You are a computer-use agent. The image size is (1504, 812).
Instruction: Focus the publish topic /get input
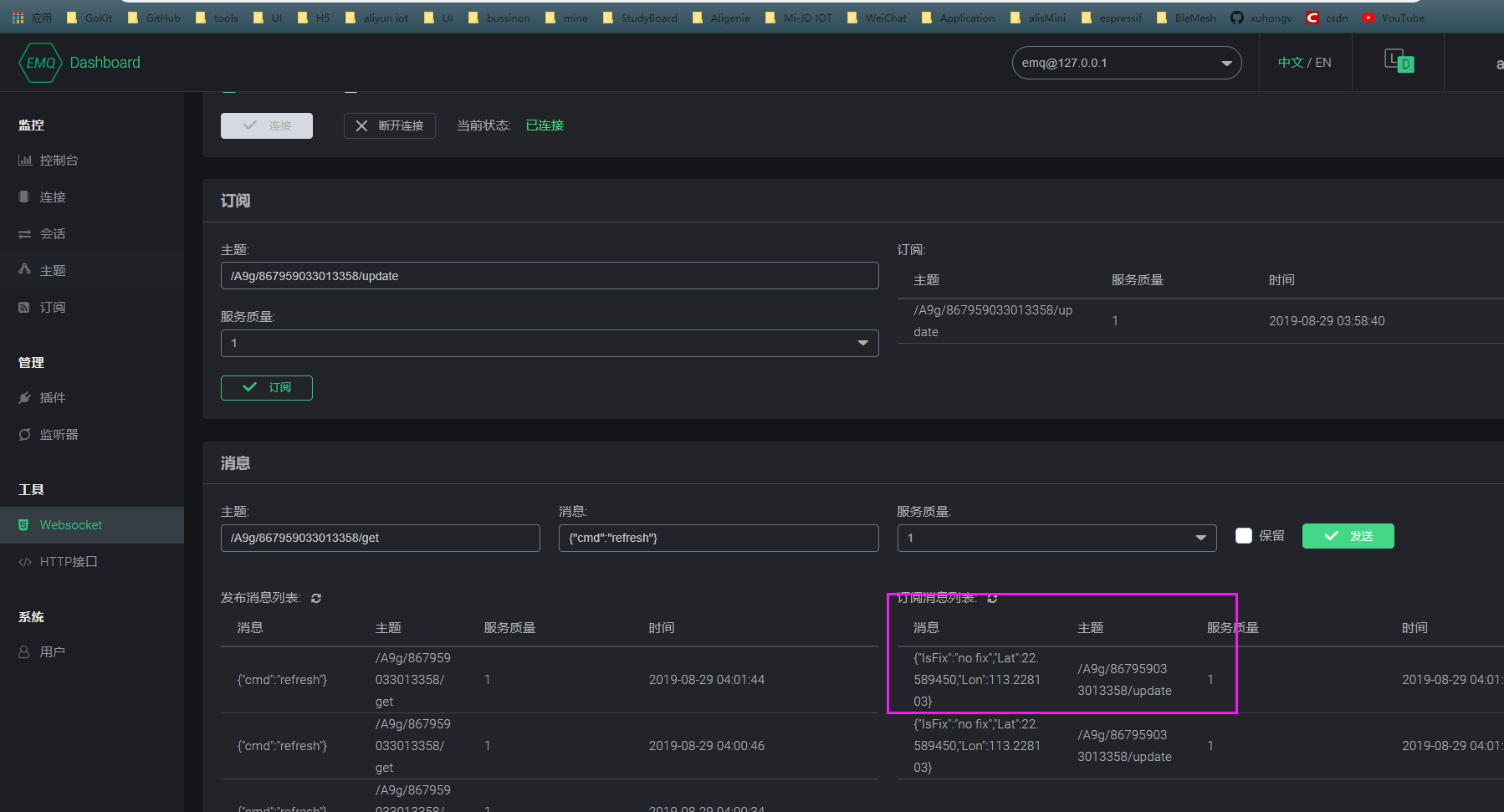point(381,538)
